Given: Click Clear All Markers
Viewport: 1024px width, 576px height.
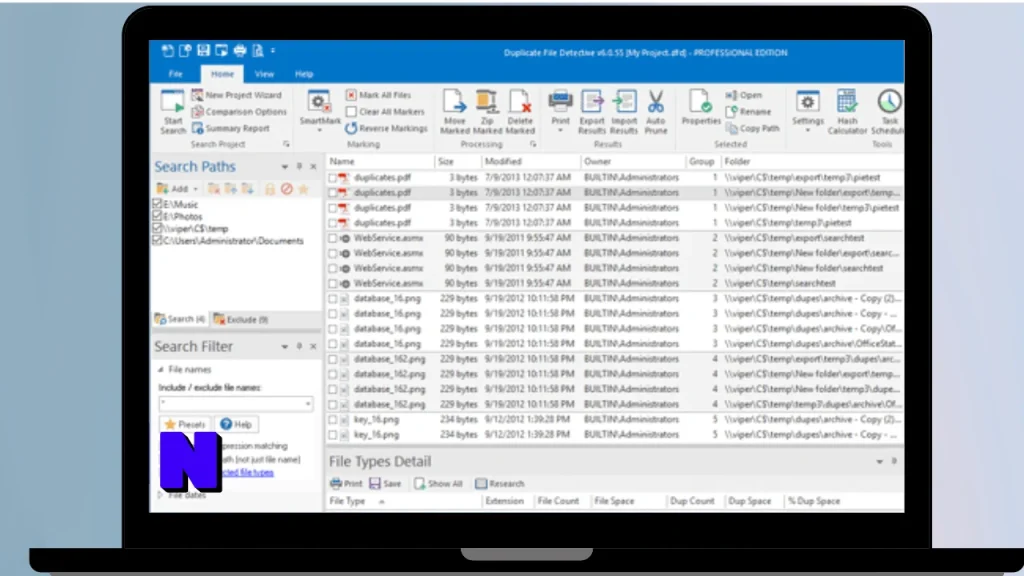Looking at the screenshot, I should tap(385, 112).
